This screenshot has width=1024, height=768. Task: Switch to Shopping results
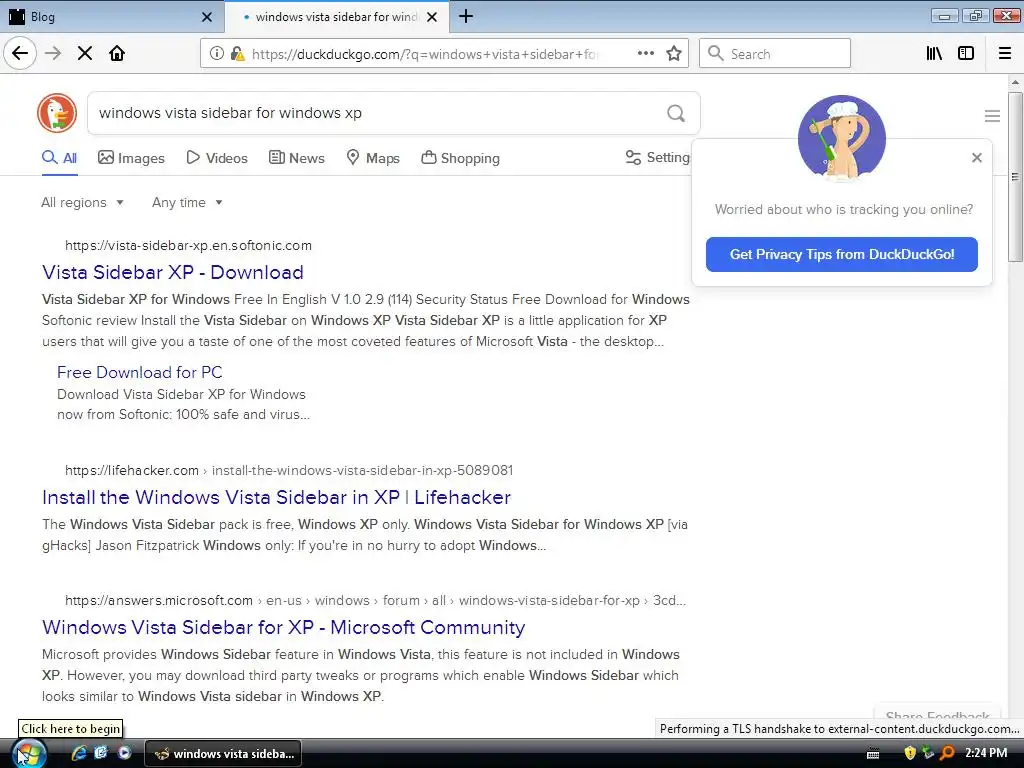point(460,158)
